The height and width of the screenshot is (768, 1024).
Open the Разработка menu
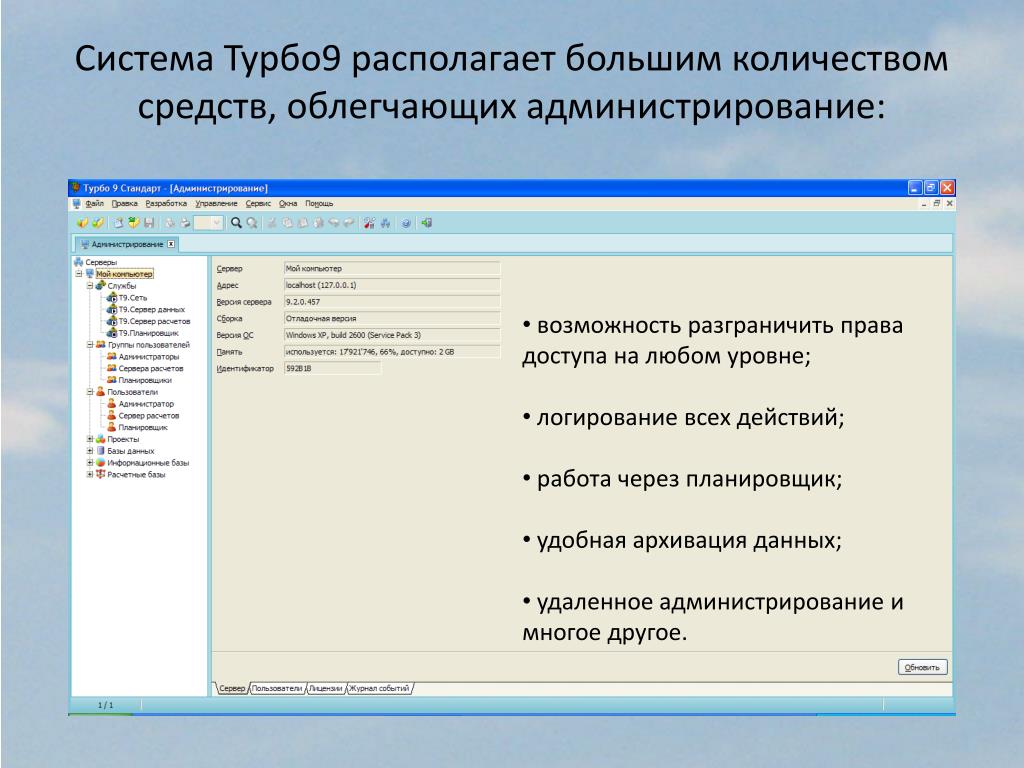[x=166, y=204]
